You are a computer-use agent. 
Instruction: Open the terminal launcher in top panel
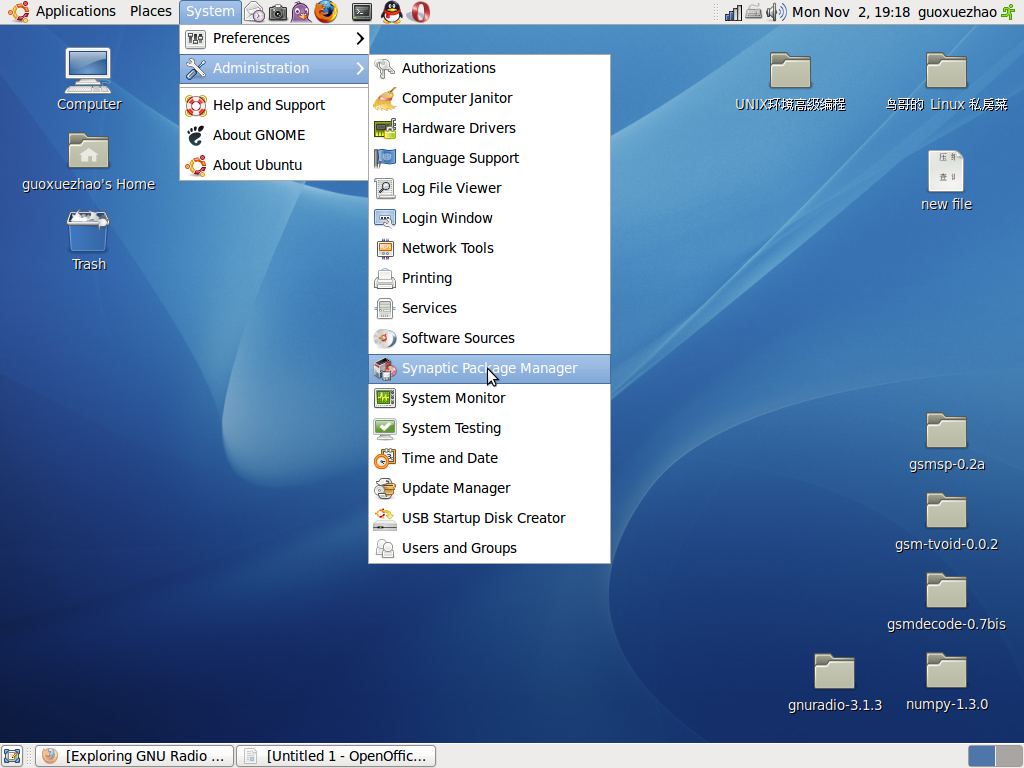coord(362,12)
